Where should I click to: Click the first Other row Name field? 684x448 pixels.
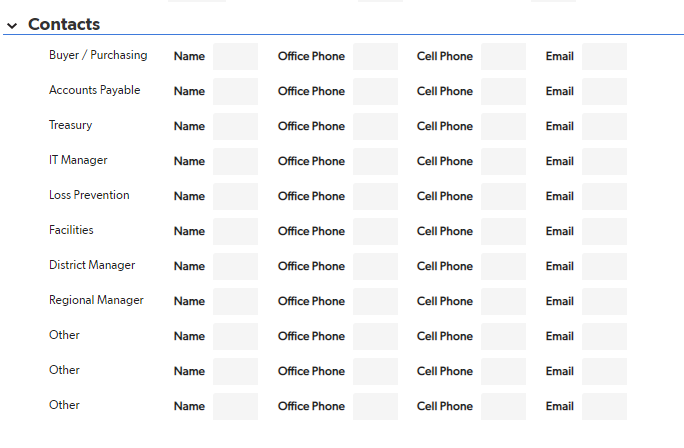[236, 336]
